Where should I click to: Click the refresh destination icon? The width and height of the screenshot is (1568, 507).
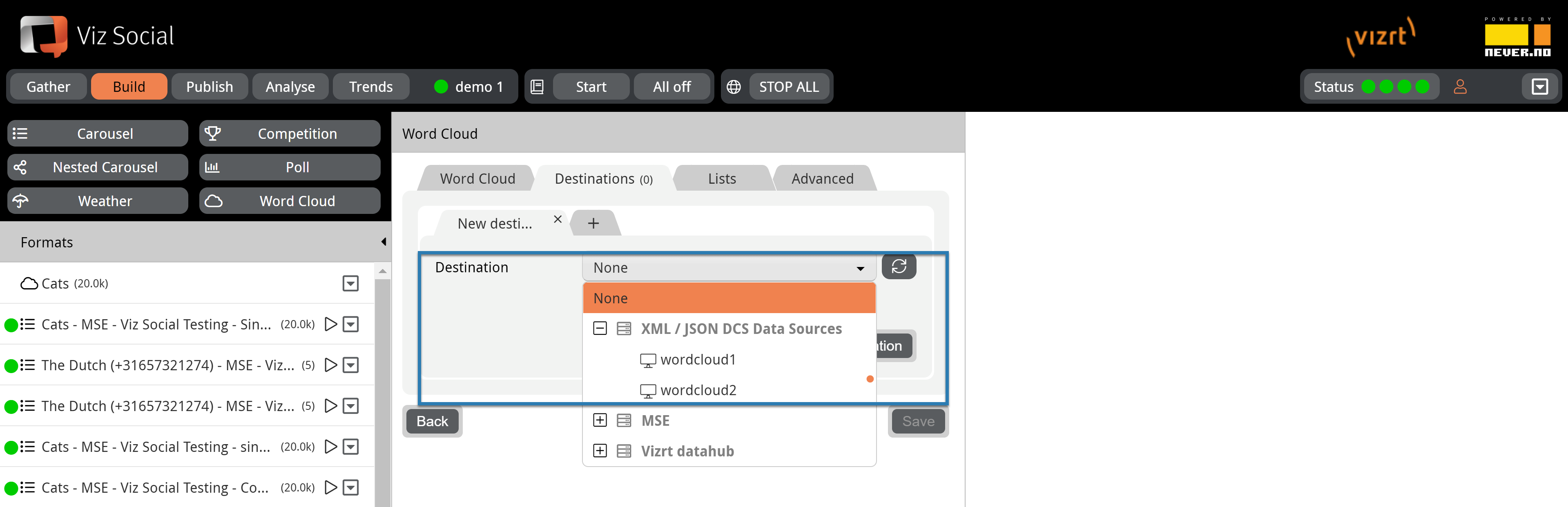[898, 267]
